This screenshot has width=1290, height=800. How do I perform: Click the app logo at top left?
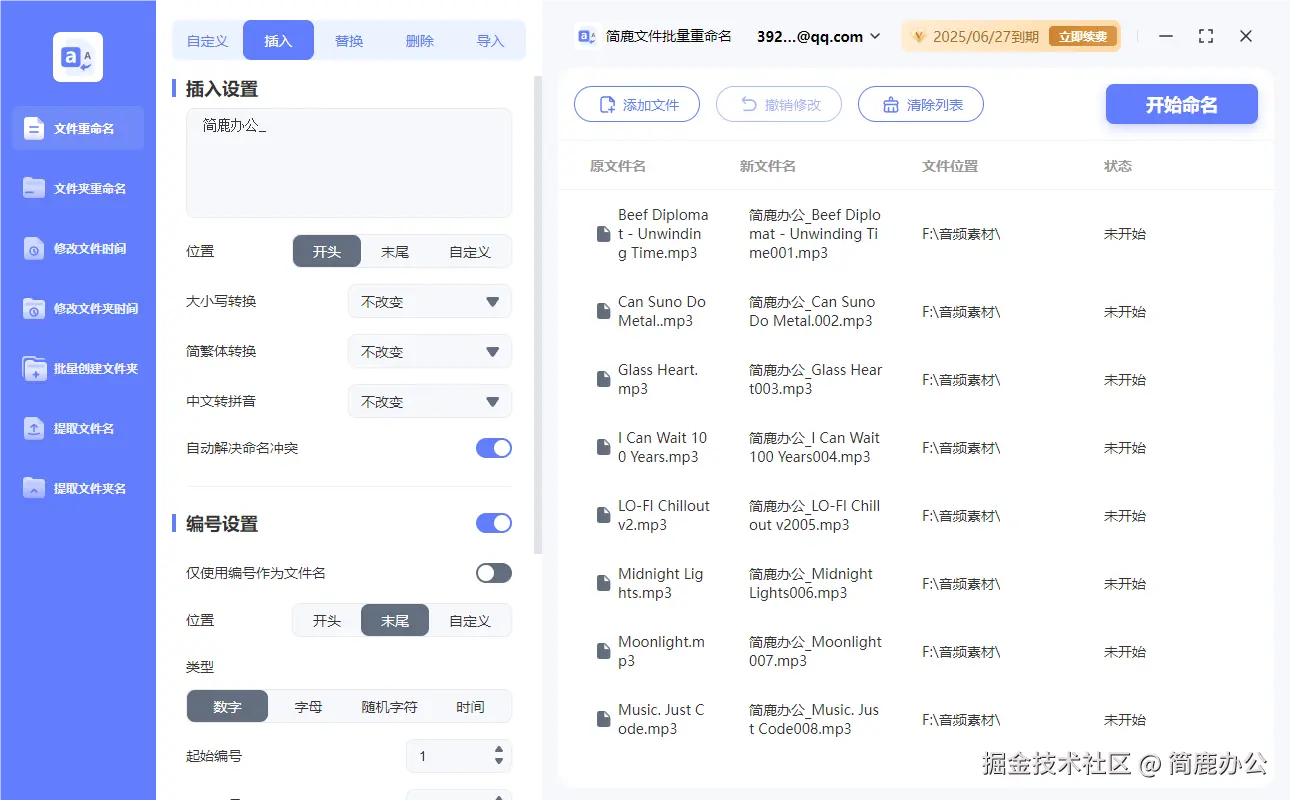77,57
